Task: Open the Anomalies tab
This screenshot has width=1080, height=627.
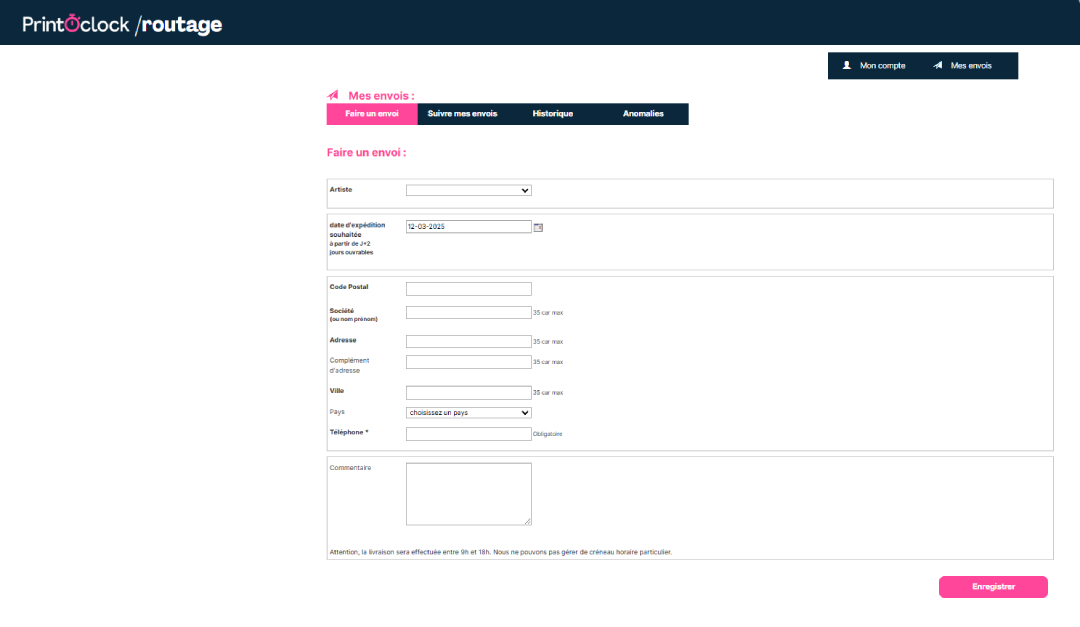Action: coord(643,114)
